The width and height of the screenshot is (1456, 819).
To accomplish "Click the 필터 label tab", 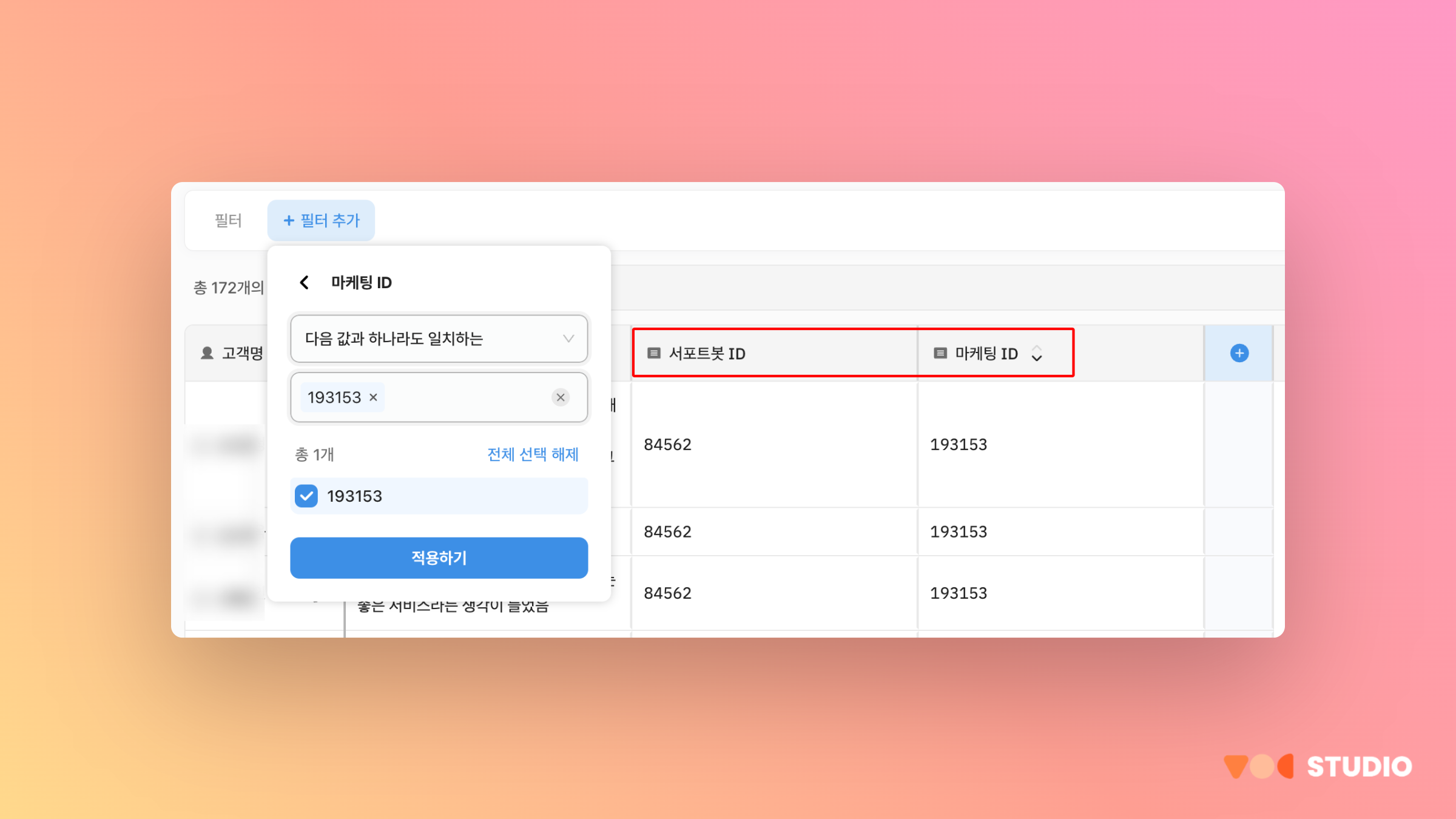I will pos(228,220).
